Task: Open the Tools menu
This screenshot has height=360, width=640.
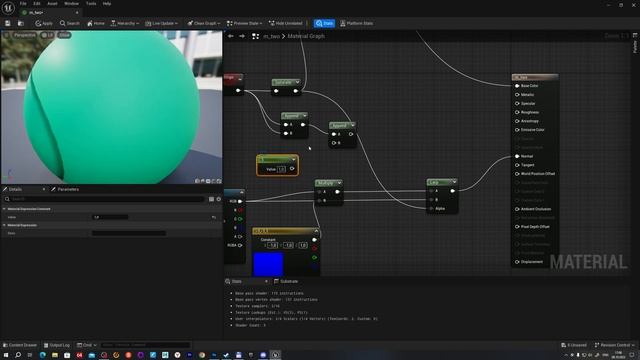Action: (91, 4)
